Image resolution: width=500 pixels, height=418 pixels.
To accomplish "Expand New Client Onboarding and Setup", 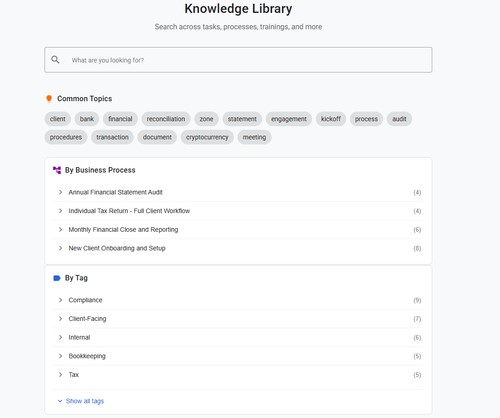I will (x=238, y=248).
